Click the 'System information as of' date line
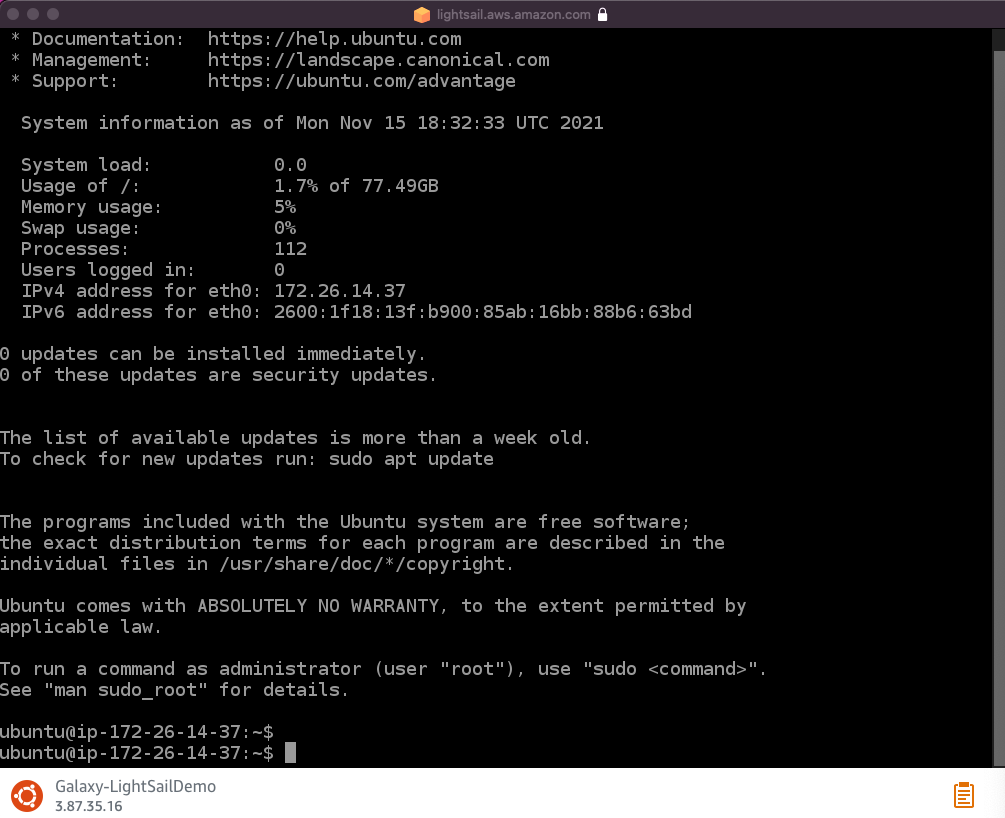 (312, 122)
